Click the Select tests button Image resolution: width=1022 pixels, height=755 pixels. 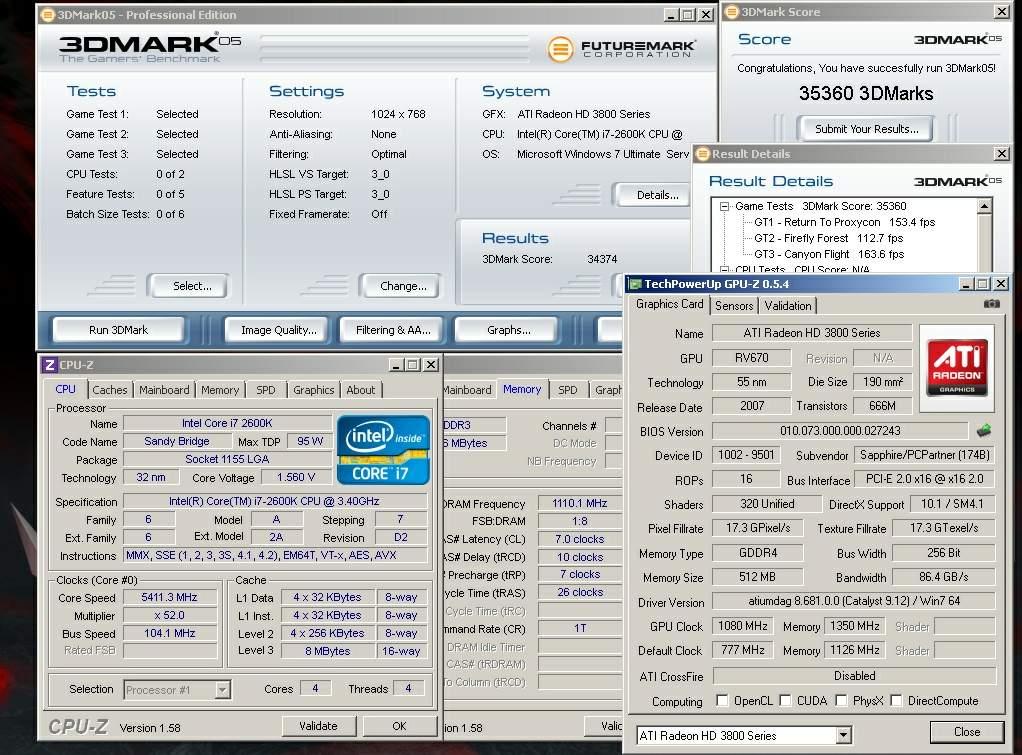[x=192, y=286]
